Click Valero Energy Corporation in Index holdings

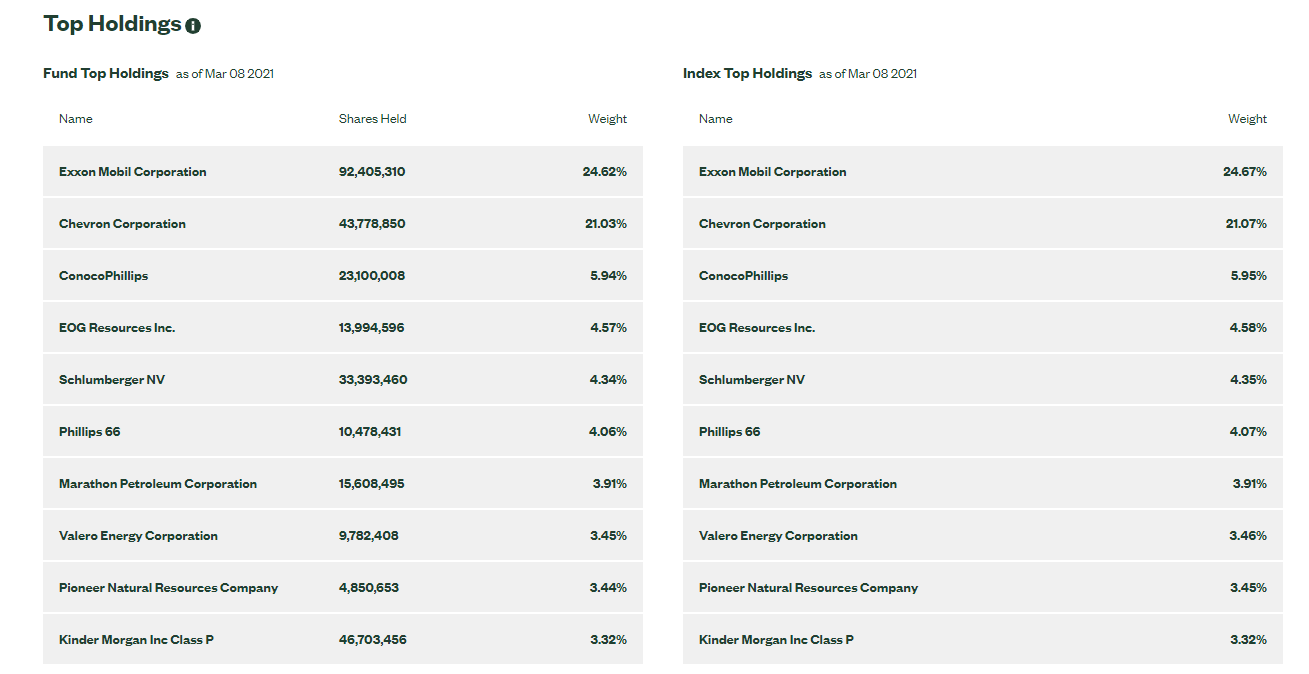(x=778, y=535)
